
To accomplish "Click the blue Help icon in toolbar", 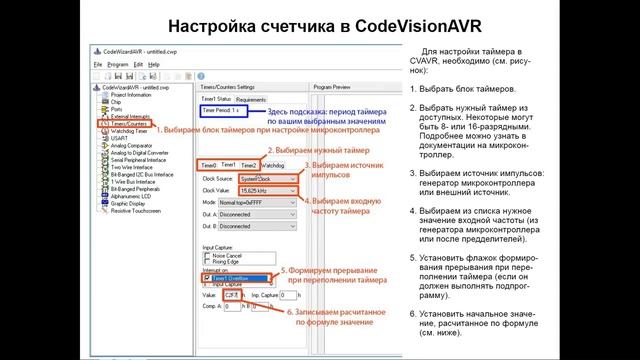I will 201,76.
